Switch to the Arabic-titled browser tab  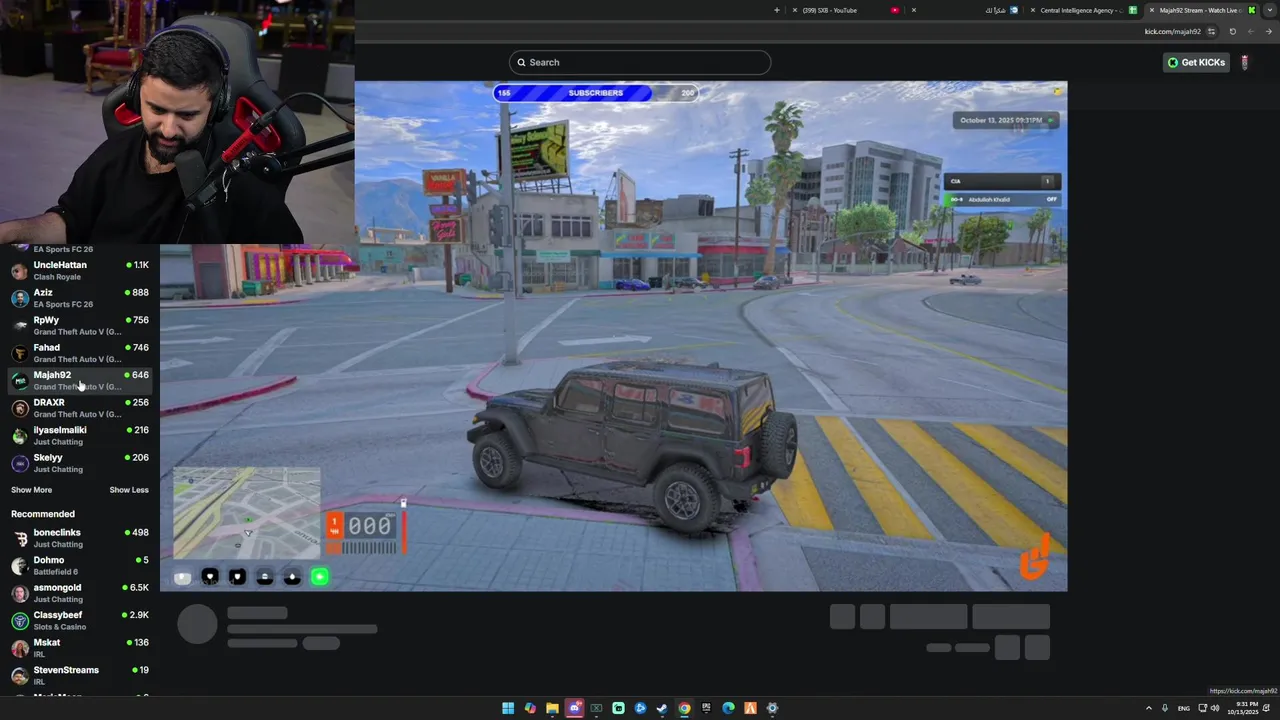965,10
